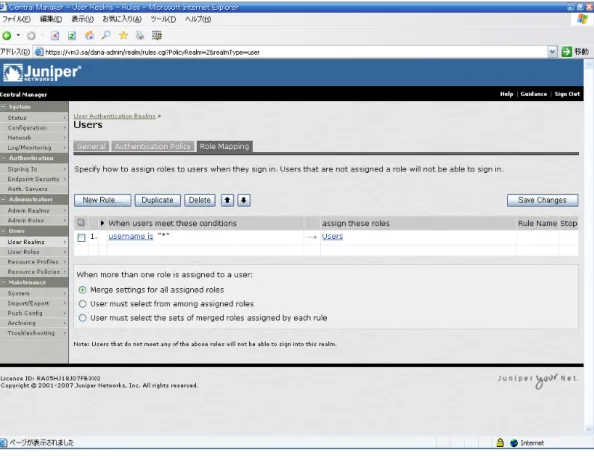Open the Home page icon
Image resolution: width=594 pixels, height=456 pixels.
[89, 36]
